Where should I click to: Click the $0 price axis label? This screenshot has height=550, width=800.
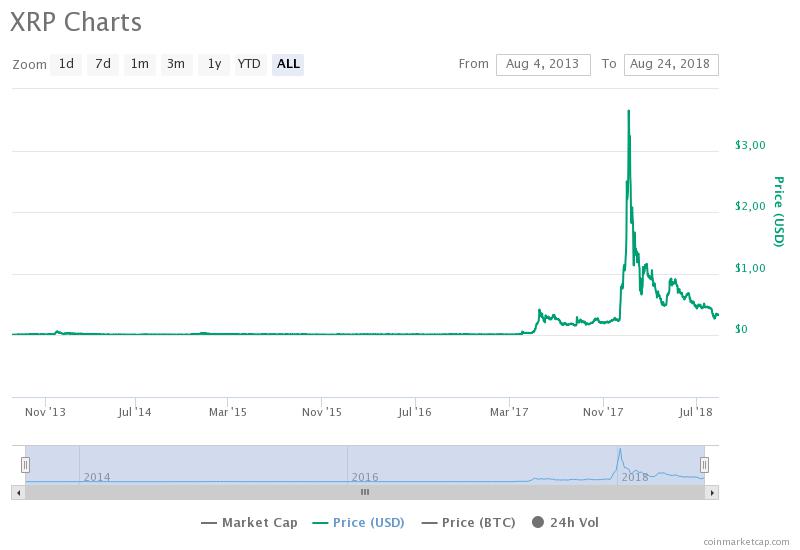pyautogui.click(x=741, y=329)
